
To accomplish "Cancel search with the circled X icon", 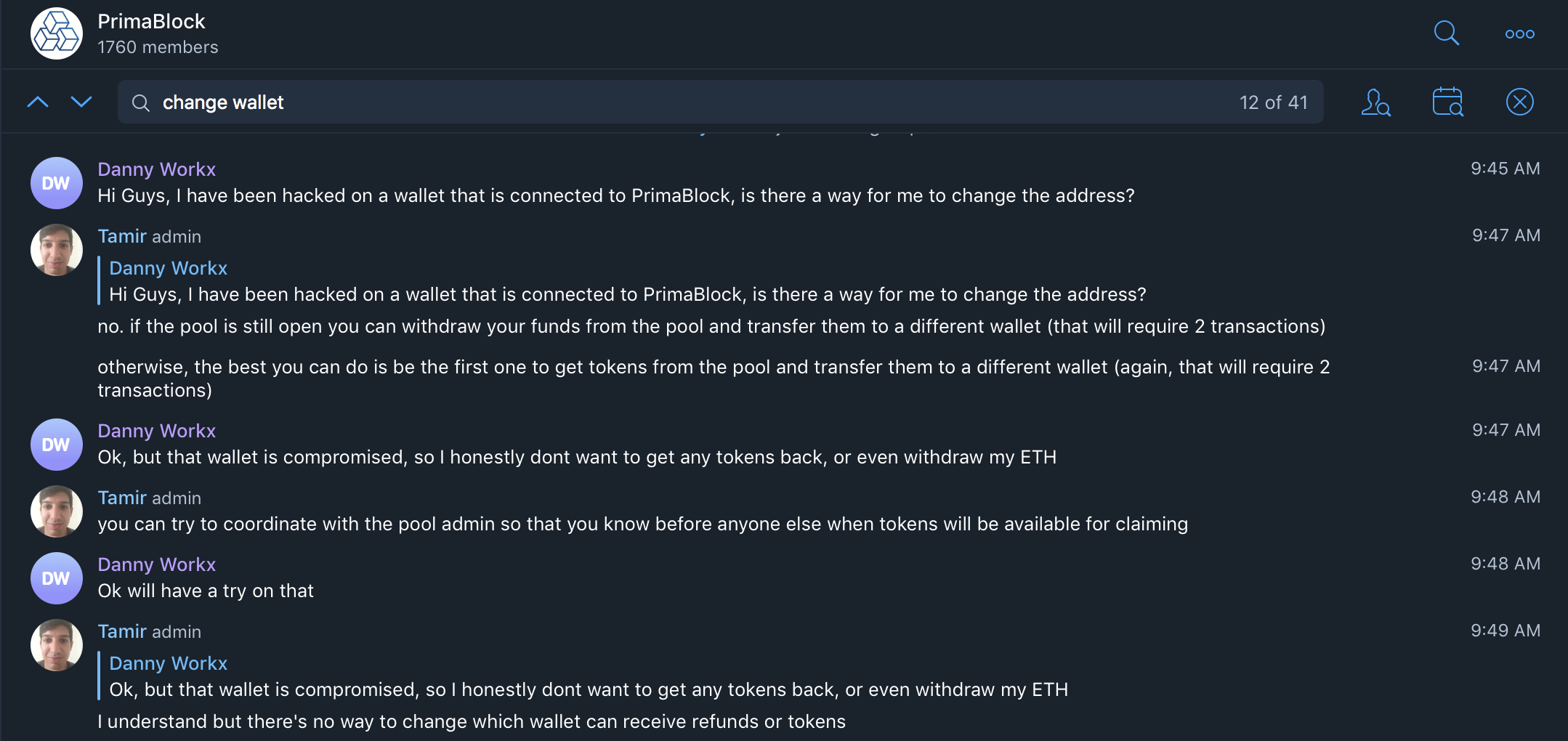I will click(1519, 102).
